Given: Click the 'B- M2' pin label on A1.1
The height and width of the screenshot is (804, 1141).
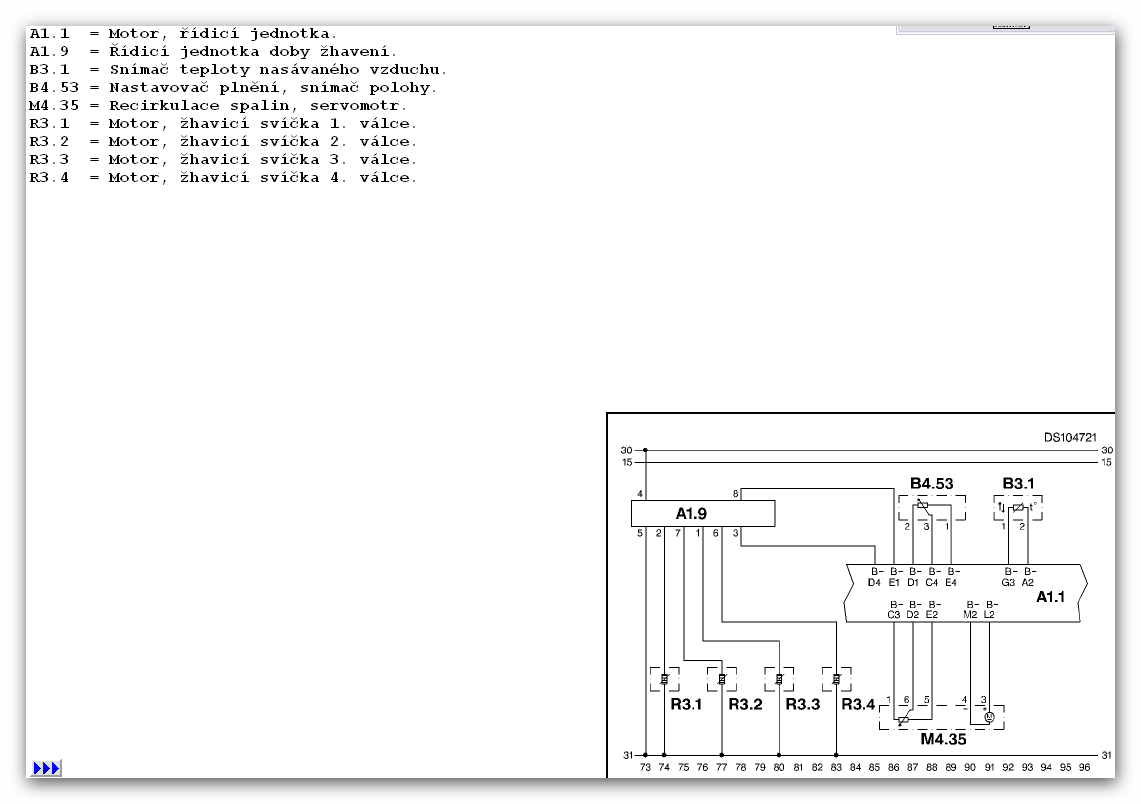Looking at the screenshot, I should point(971,610).
